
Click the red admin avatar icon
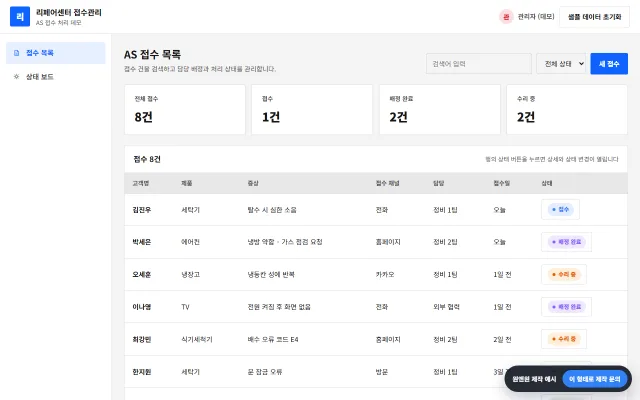coord(506,17)
